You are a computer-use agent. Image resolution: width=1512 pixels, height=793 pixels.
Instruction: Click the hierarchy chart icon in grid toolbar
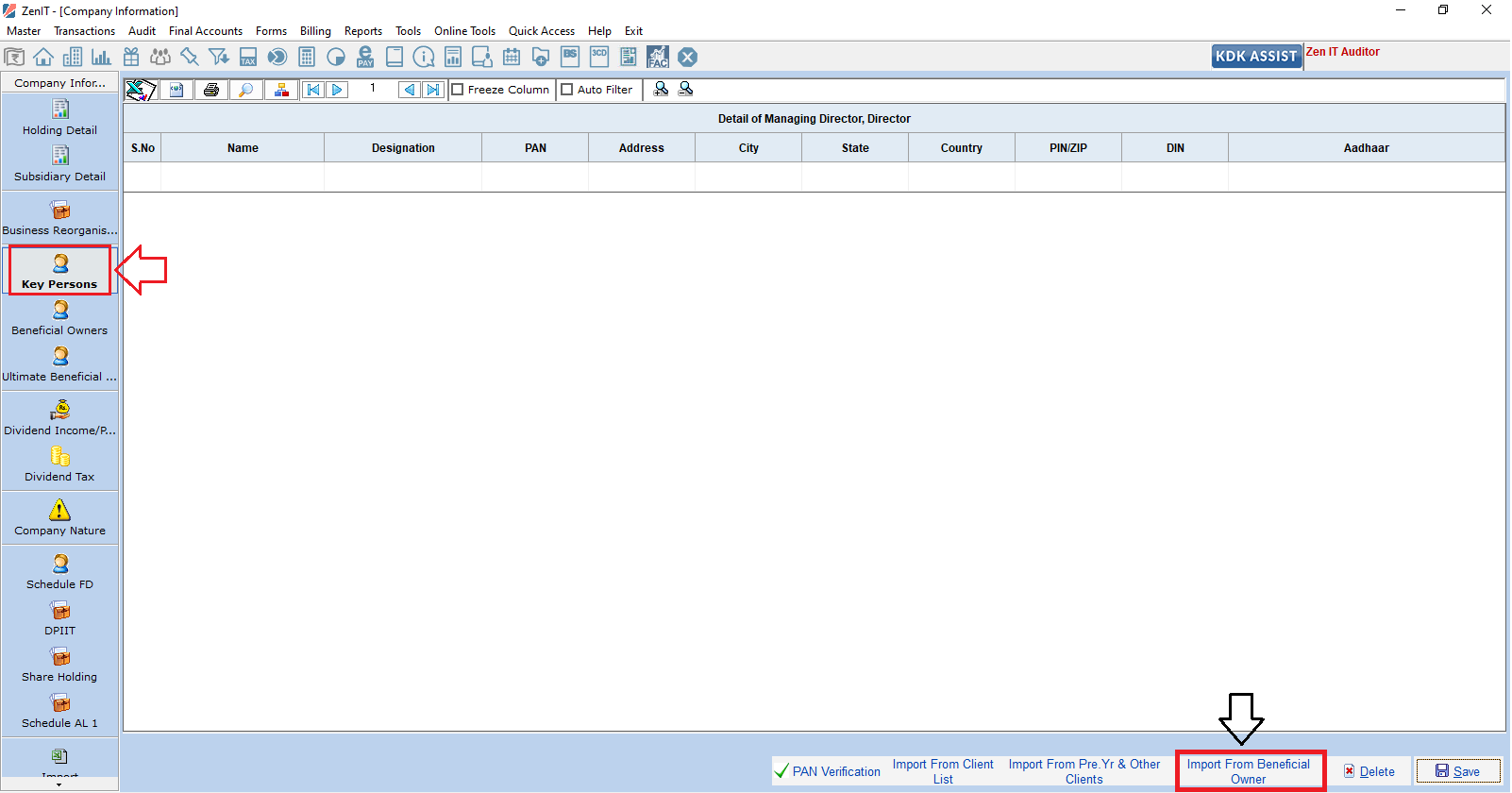(x=281, y=90)
